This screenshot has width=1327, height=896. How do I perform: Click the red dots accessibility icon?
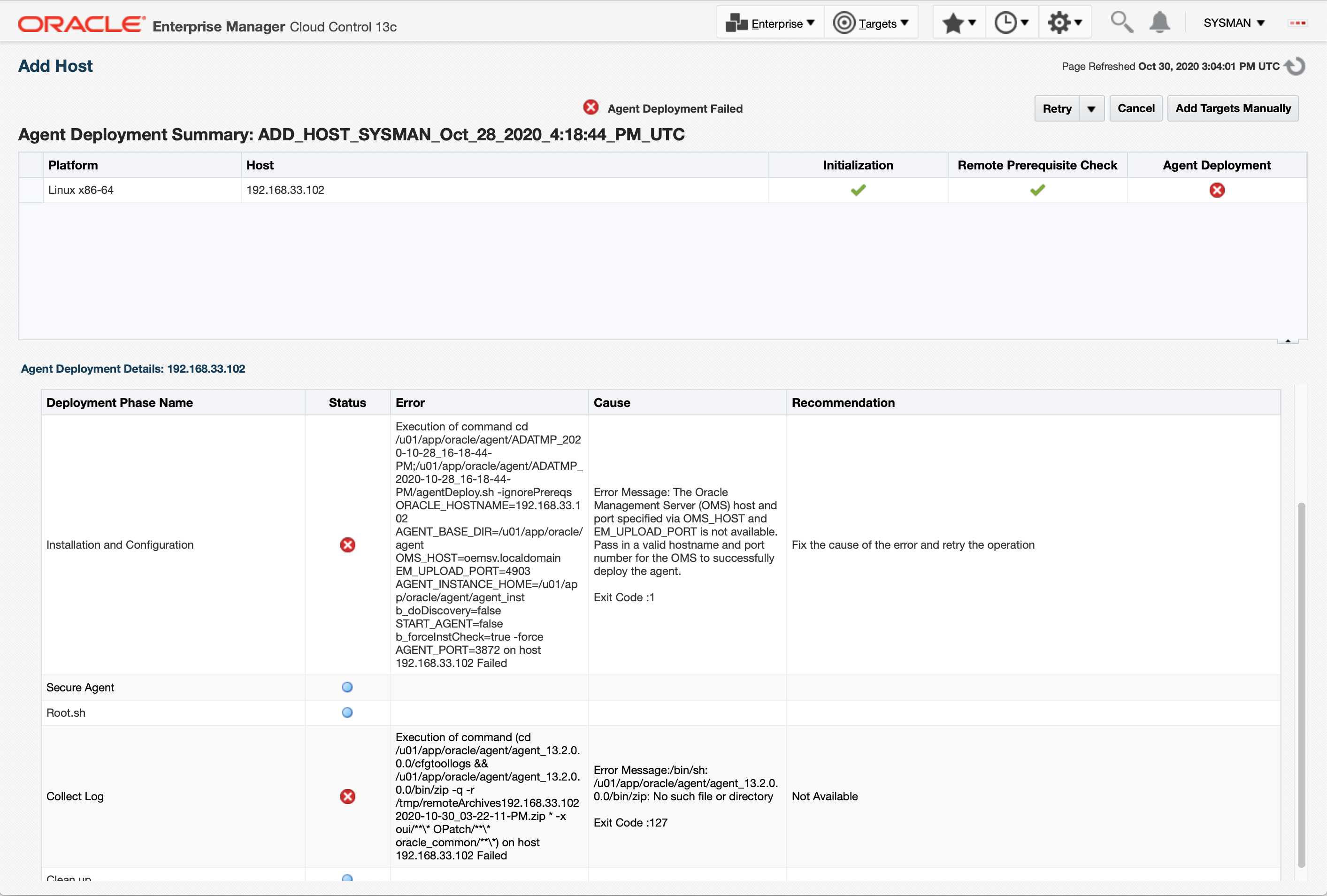click(x=1297, y=23)
